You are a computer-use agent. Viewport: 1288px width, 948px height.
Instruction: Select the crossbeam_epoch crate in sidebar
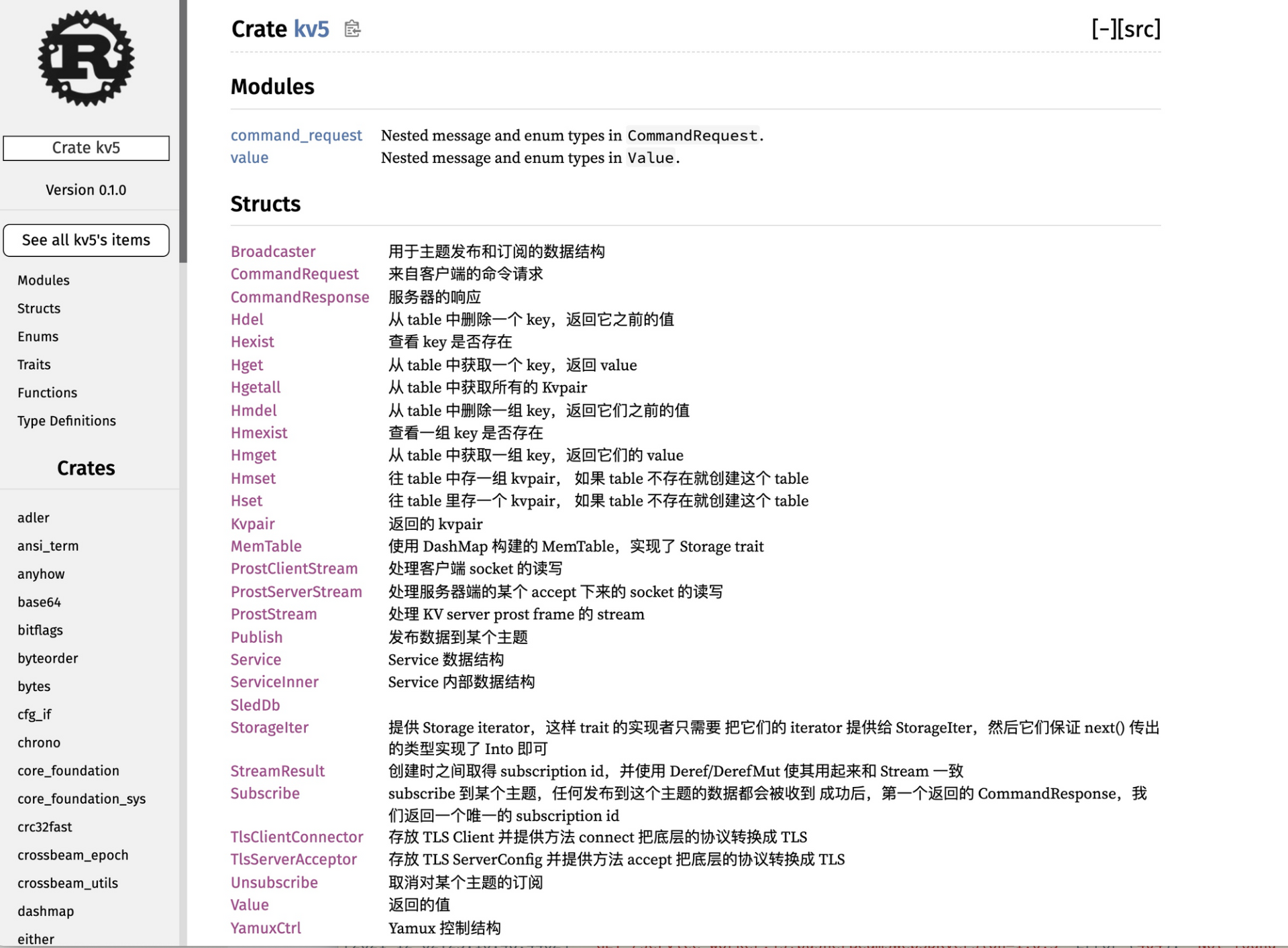point(72,855)
